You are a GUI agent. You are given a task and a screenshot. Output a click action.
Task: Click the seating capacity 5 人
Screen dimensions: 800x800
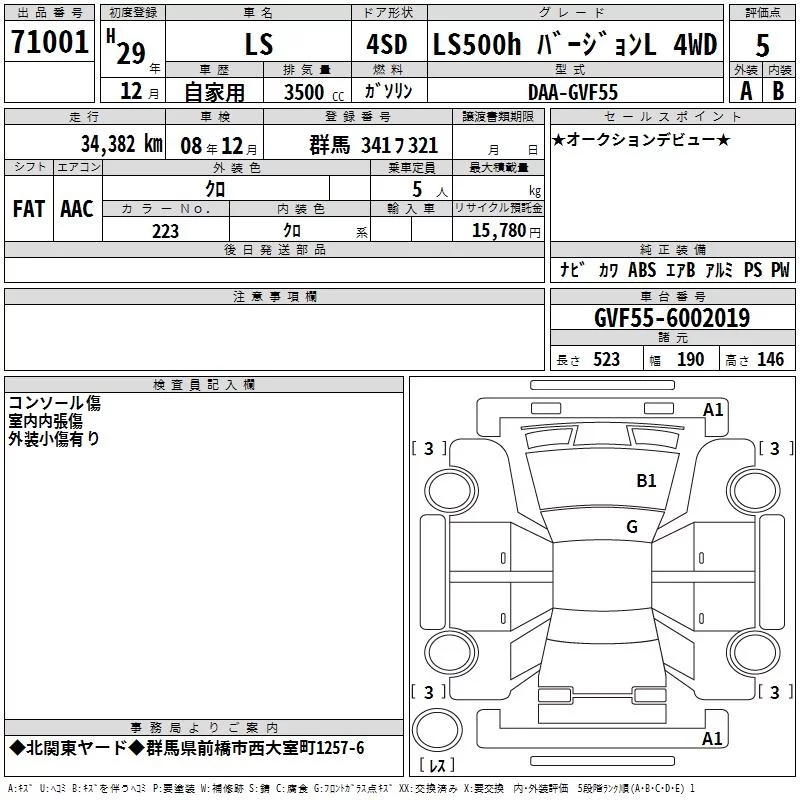pos(429,190)
